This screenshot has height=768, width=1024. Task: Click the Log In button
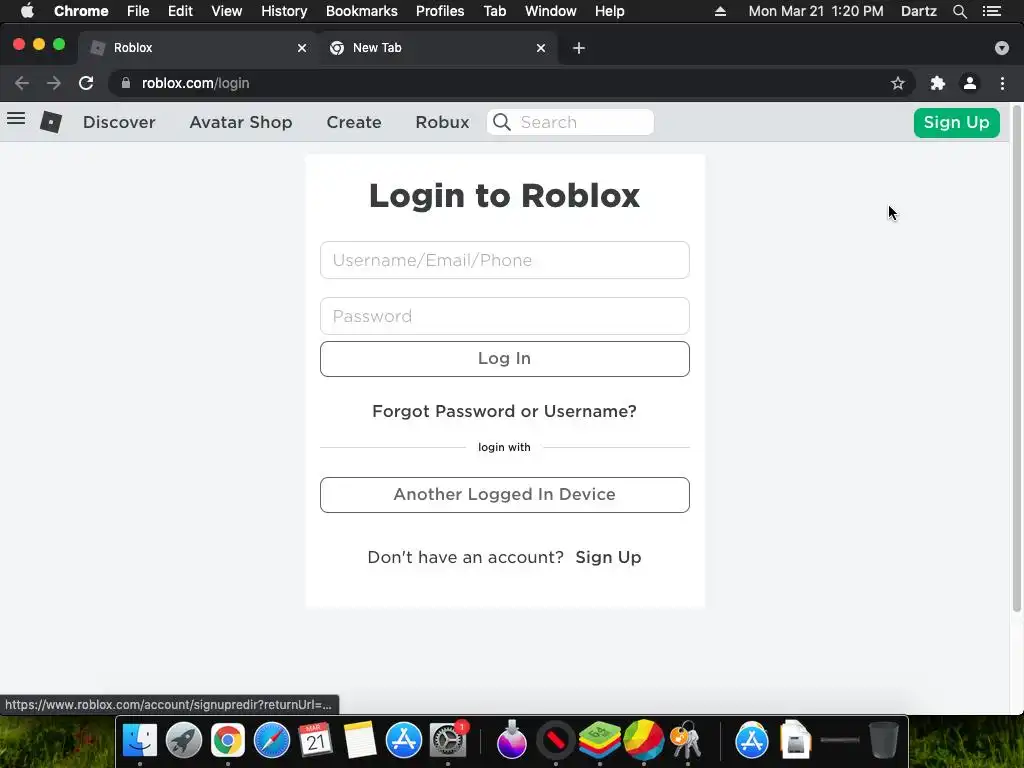pos(504,359)
